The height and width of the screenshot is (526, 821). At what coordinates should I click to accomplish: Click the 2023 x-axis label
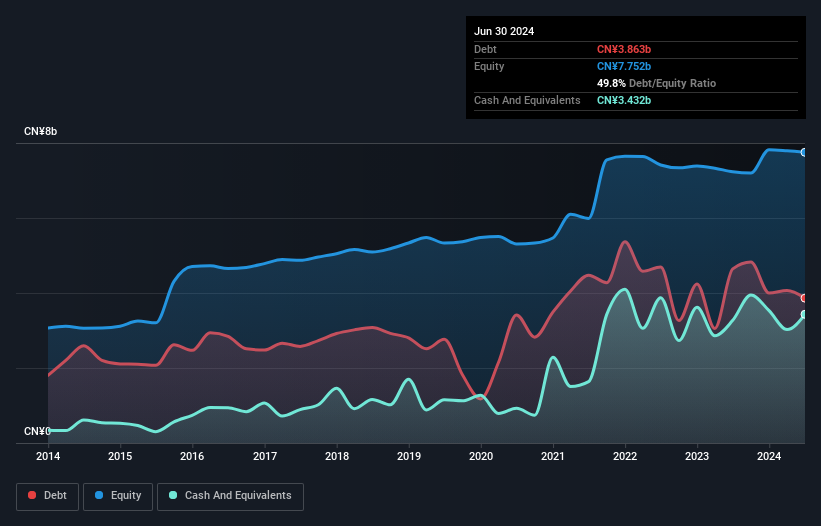click(x=697, y=456)
